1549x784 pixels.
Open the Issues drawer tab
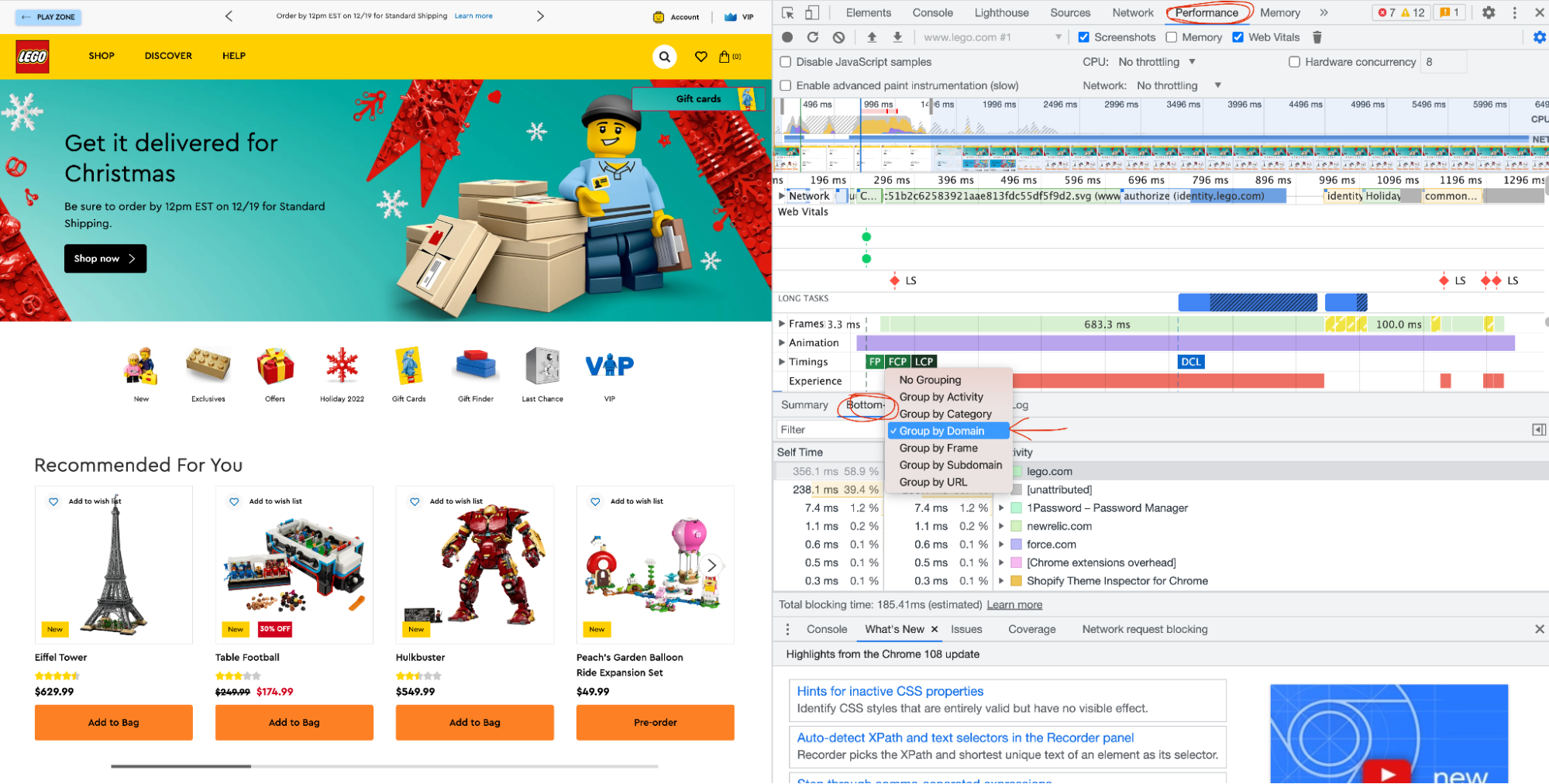tap(966, 629)
